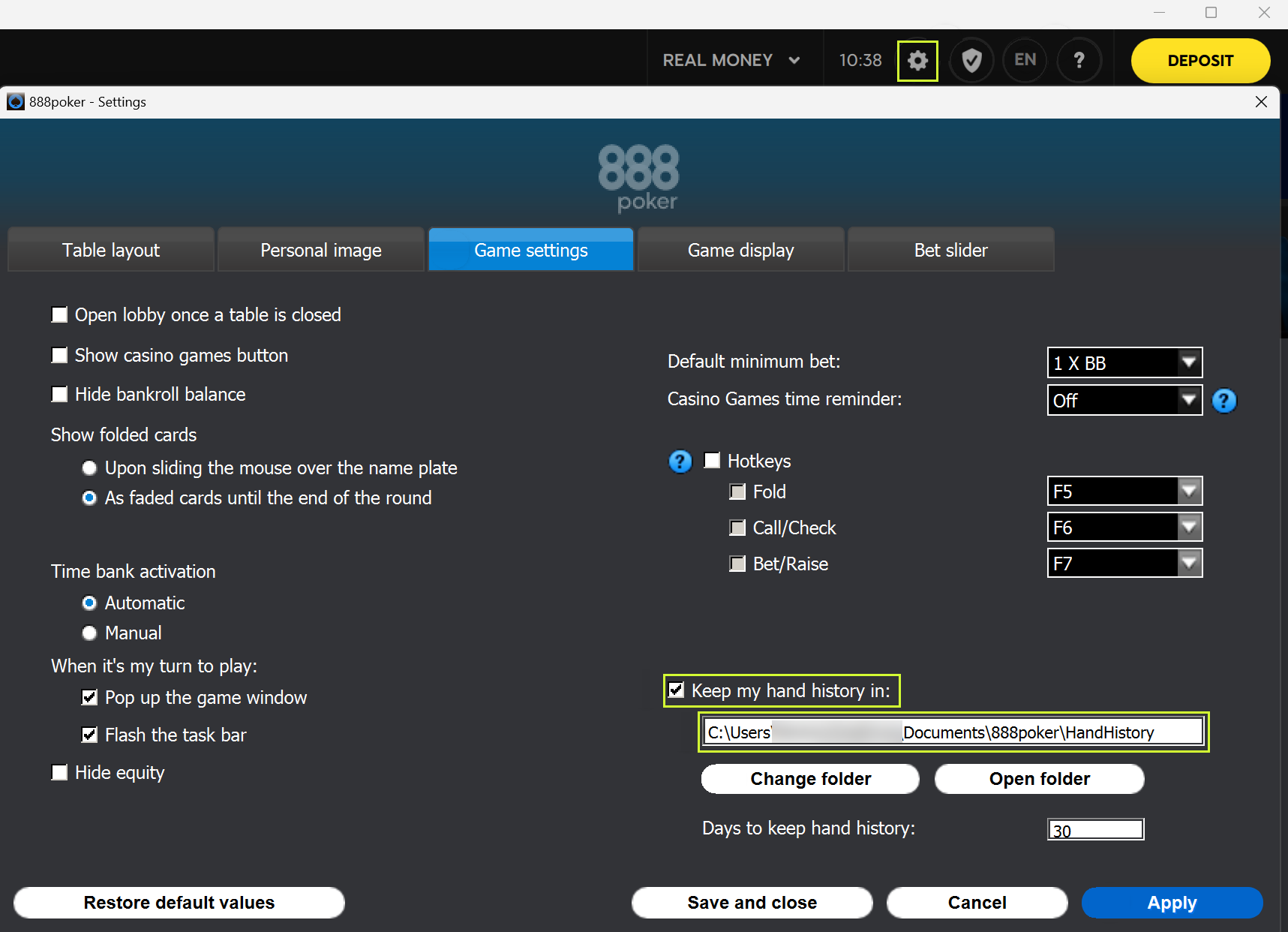Viewport: 1288px width, 932px height.
Task: Open the help question mark in top bar
Action: point(1079,61)
